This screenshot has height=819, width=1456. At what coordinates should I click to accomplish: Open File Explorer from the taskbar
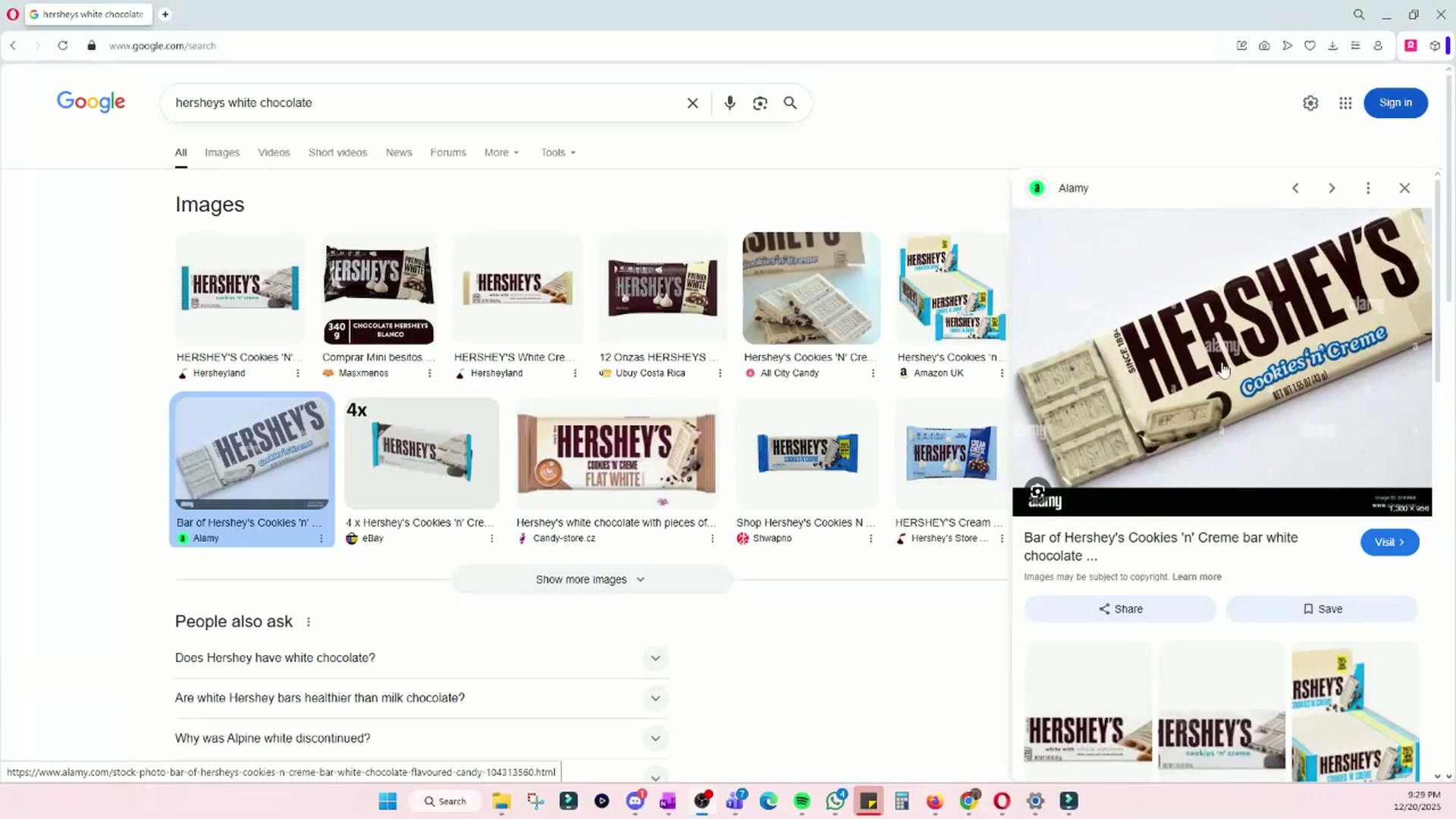(501, 802)
